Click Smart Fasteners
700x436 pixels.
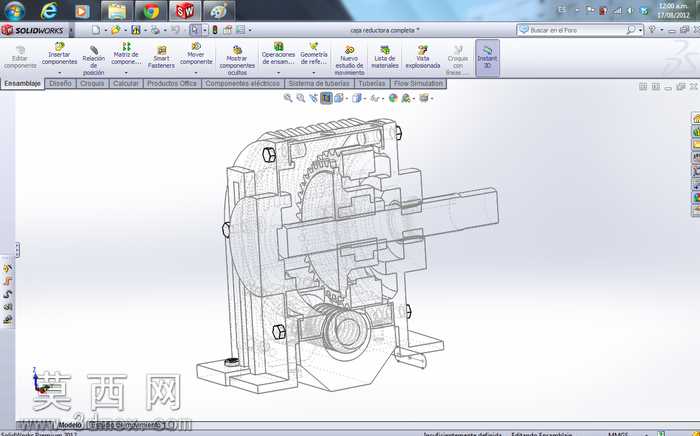point(161,57)
